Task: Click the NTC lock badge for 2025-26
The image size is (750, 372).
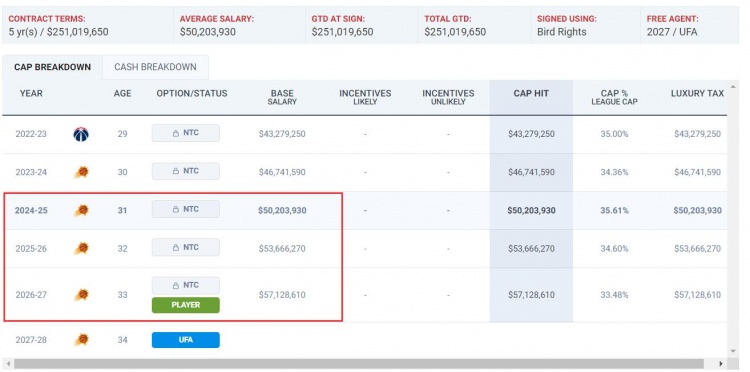Action: [x=186, y=247]
